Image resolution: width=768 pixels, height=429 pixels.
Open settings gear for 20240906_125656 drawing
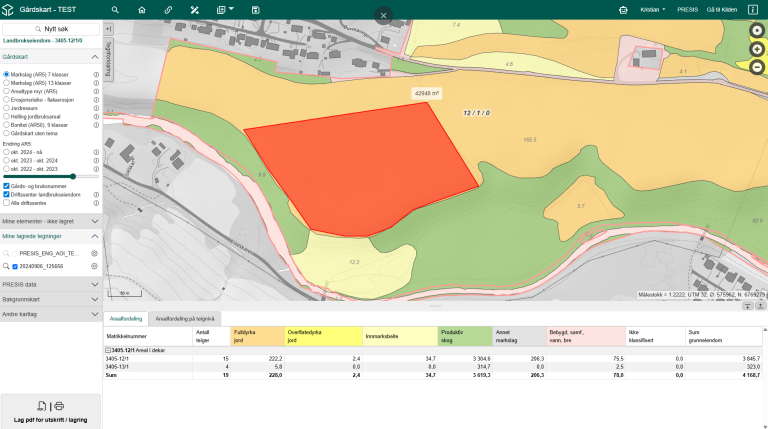[x=95, y=267]
